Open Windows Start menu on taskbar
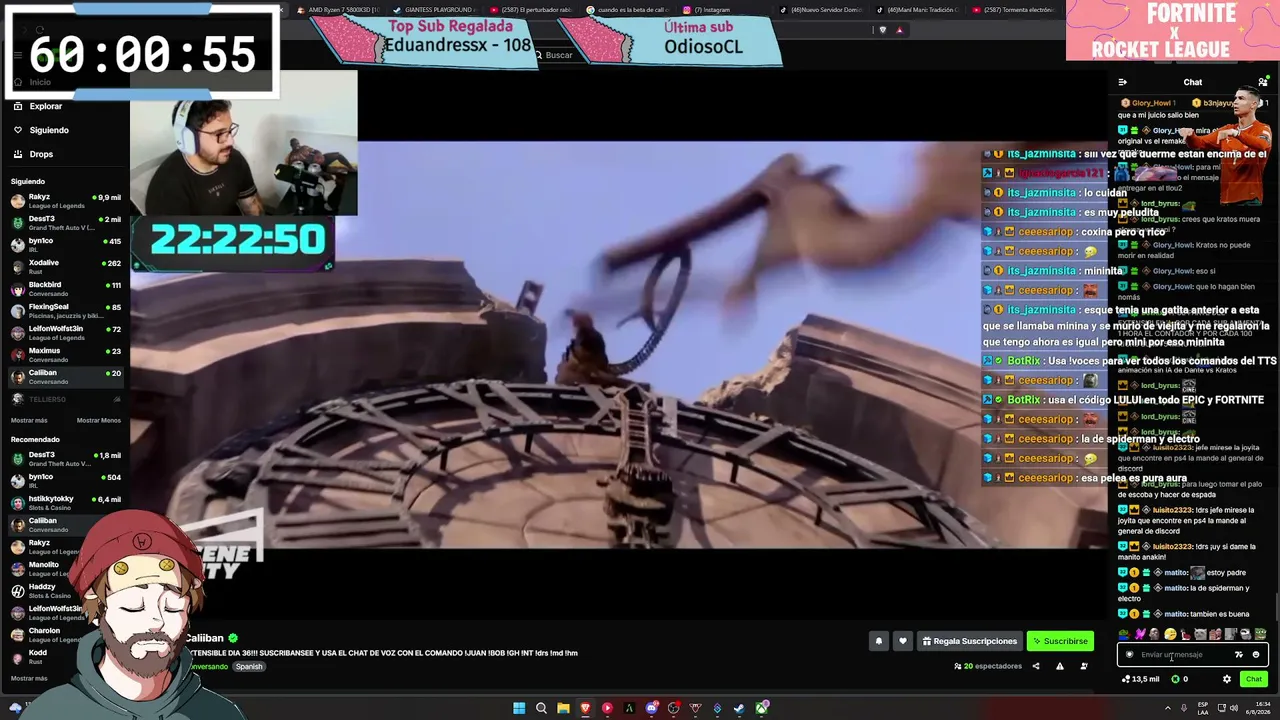Screen dimensions: 1280x720 point(519,708)
